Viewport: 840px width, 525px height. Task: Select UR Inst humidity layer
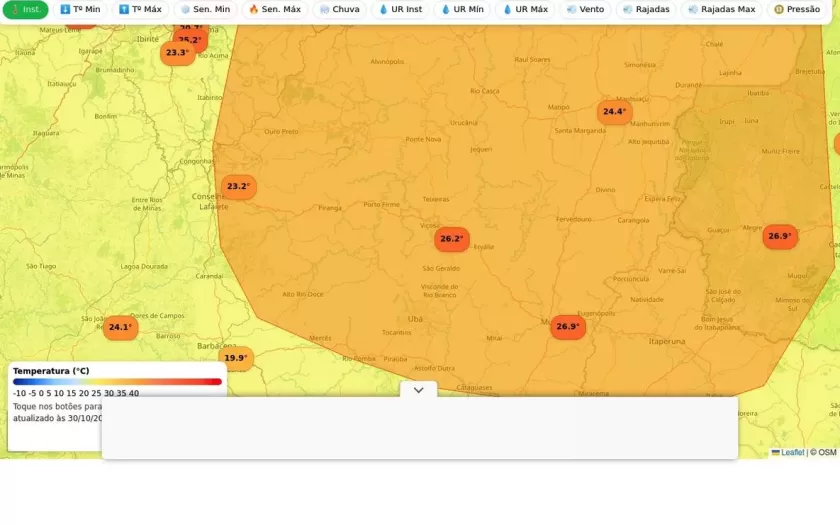[x=400, y=9]
